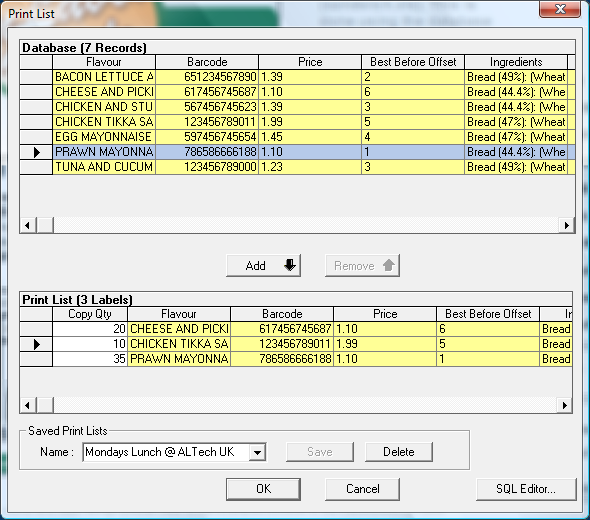
Task: Click row selector of Print List Prawn row
Action: (36, 359)
